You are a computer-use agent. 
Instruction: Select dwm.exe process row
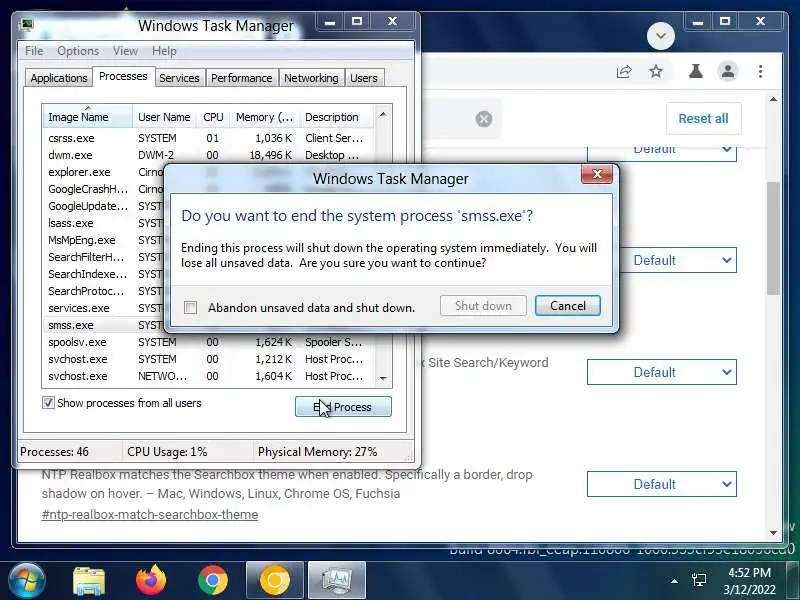(208, 155)
